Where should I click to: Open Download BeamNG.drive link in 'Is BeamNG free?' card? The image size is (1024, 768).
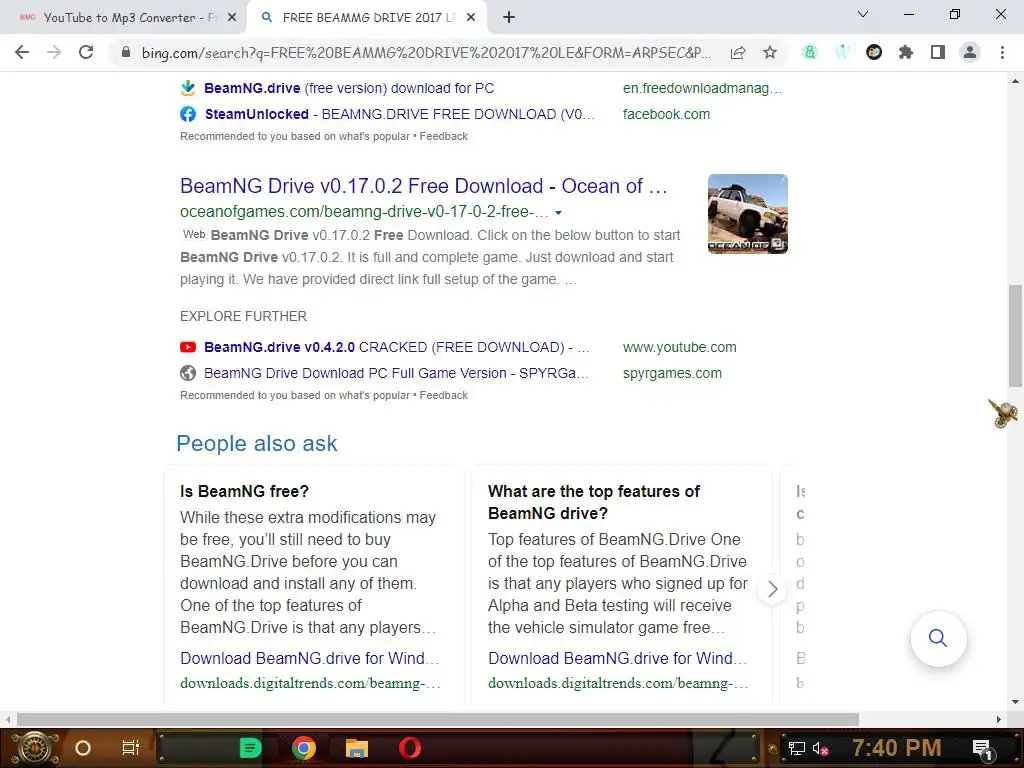(310, 658)
